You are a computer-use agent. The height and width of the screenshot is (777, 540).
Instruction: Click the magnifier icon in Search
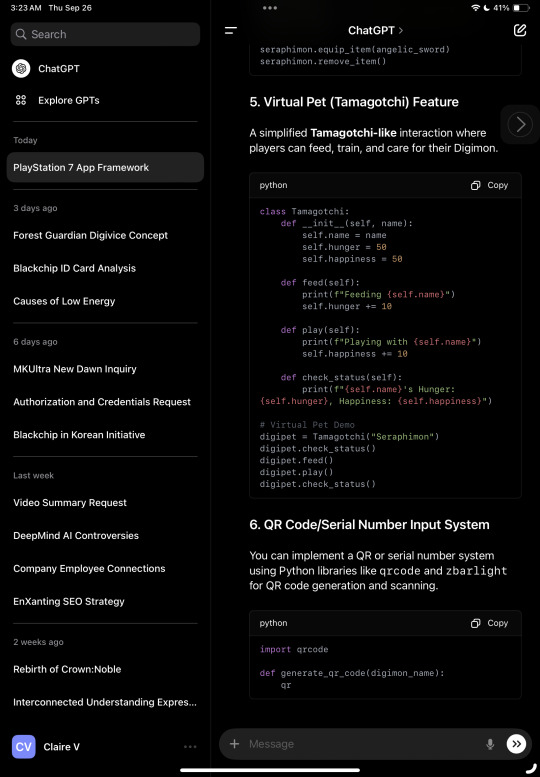(x=21, y=34)
